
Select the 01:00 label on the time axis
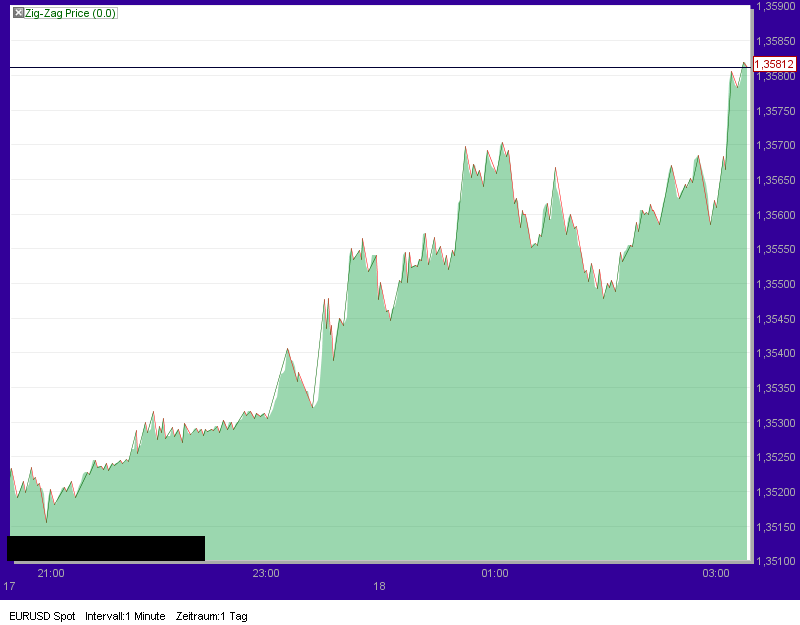(x=495, y=573)
